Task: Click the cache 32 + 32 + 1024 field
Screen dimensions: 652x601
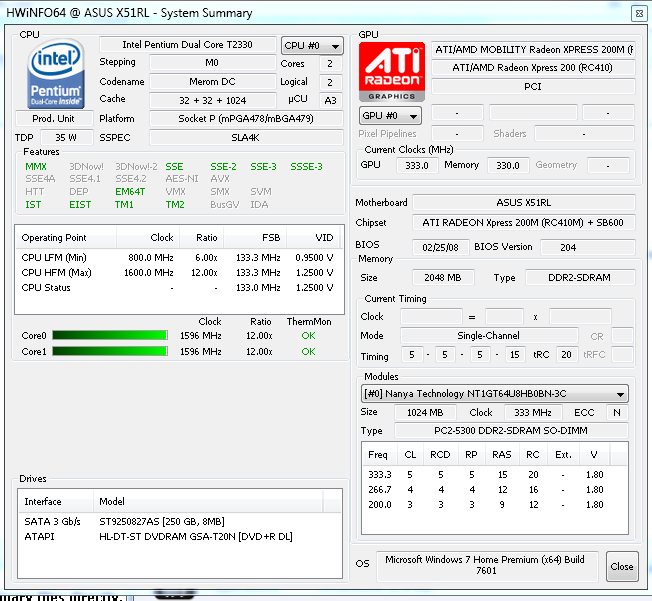Action: tap(212, 100)
